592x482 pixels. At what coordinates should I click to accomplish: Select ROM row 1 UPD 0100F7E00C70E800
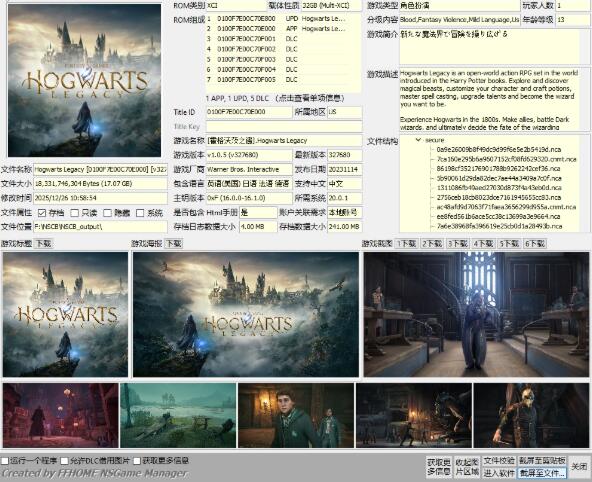pos(284,18)
